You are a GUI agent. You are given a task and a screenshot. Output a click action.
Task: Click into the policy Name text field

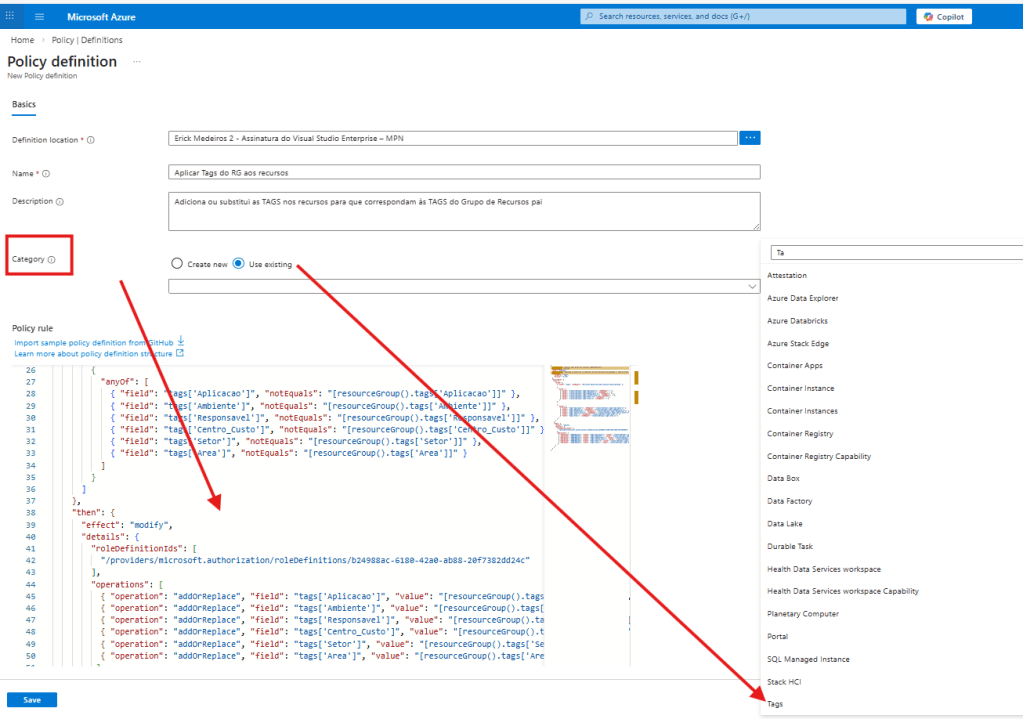coord(464,172)
